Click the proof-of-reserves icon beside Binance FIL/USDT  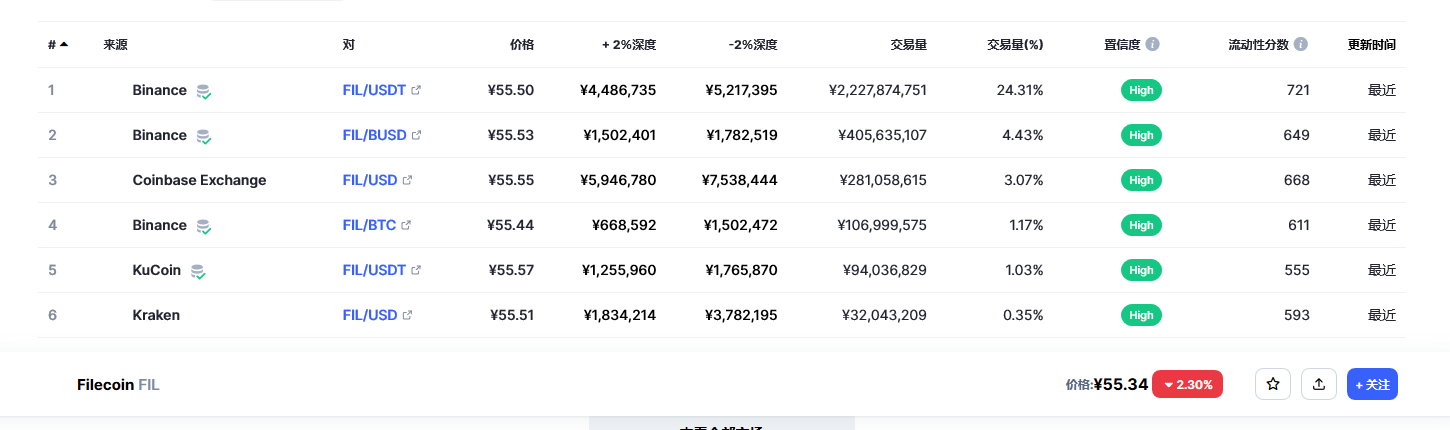point(203,91)
